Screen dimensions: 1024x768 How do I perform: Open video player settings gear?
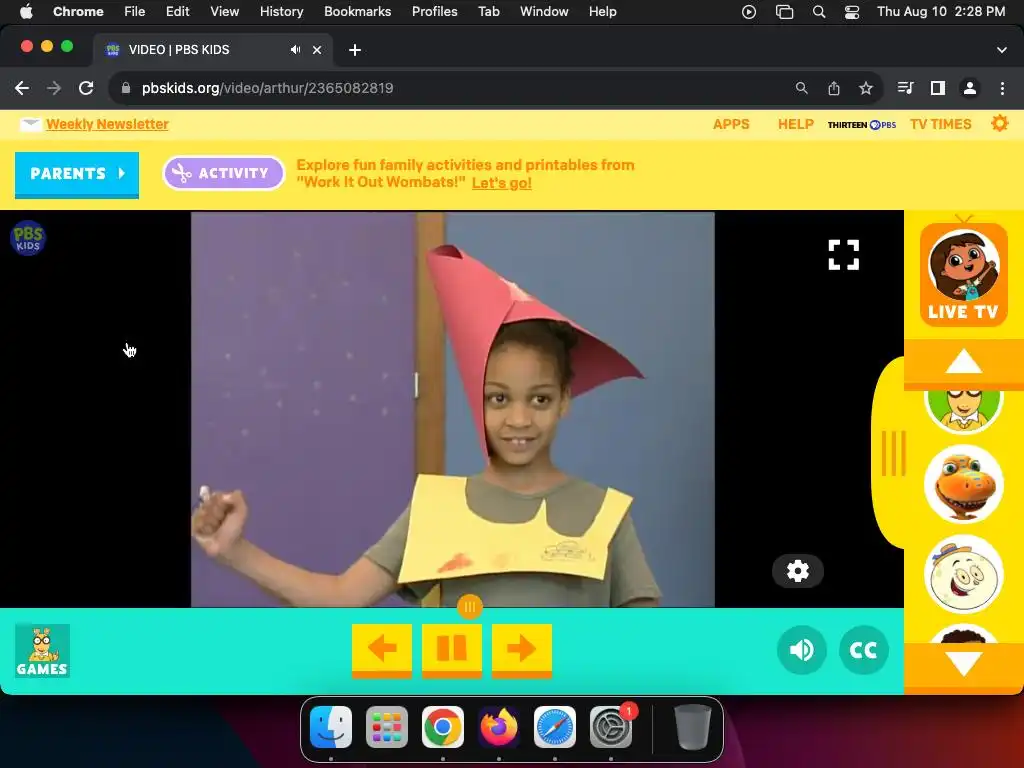tap(797, 571)
